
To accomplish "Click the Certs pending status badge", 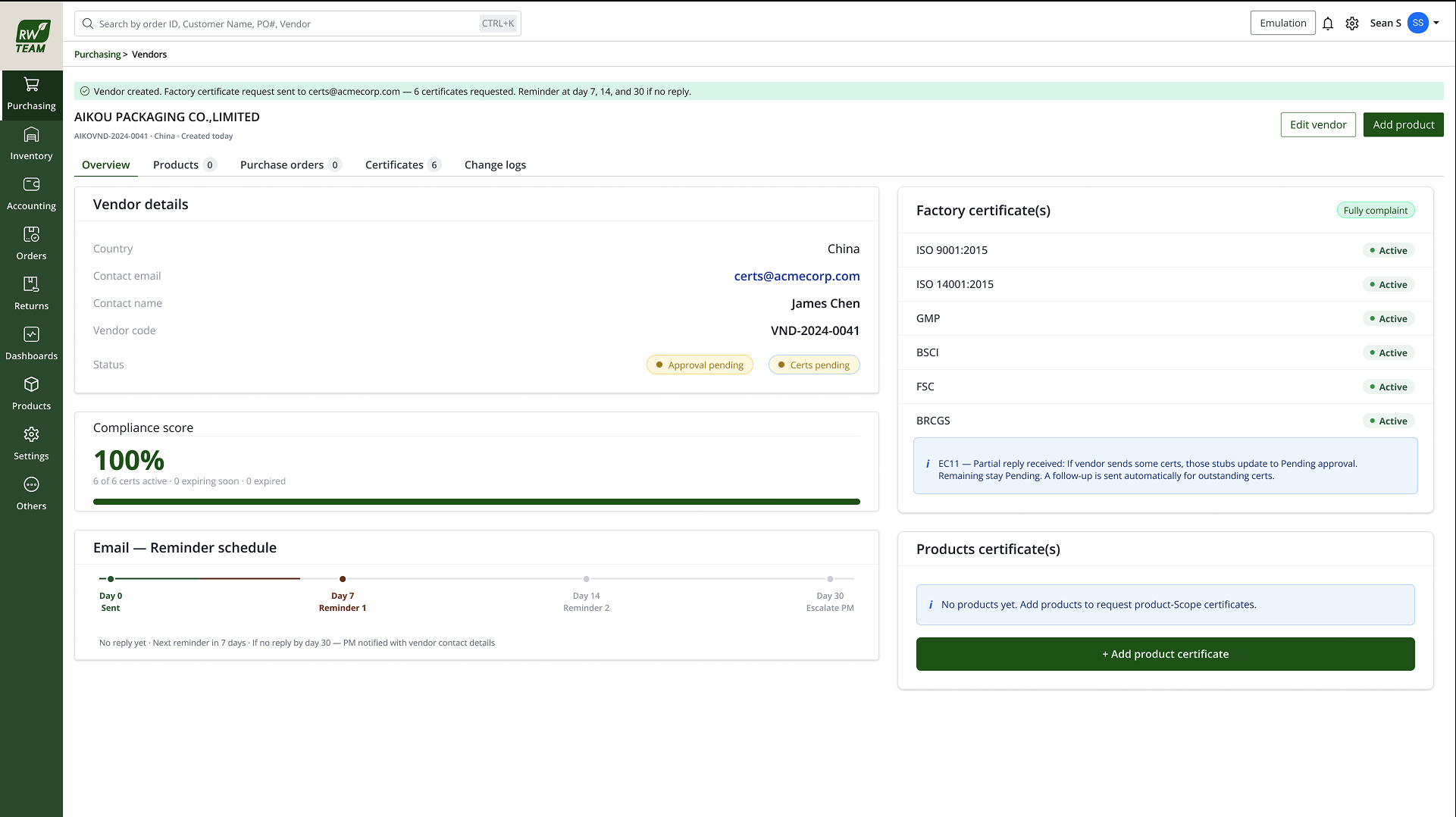I will pos(814,365).
